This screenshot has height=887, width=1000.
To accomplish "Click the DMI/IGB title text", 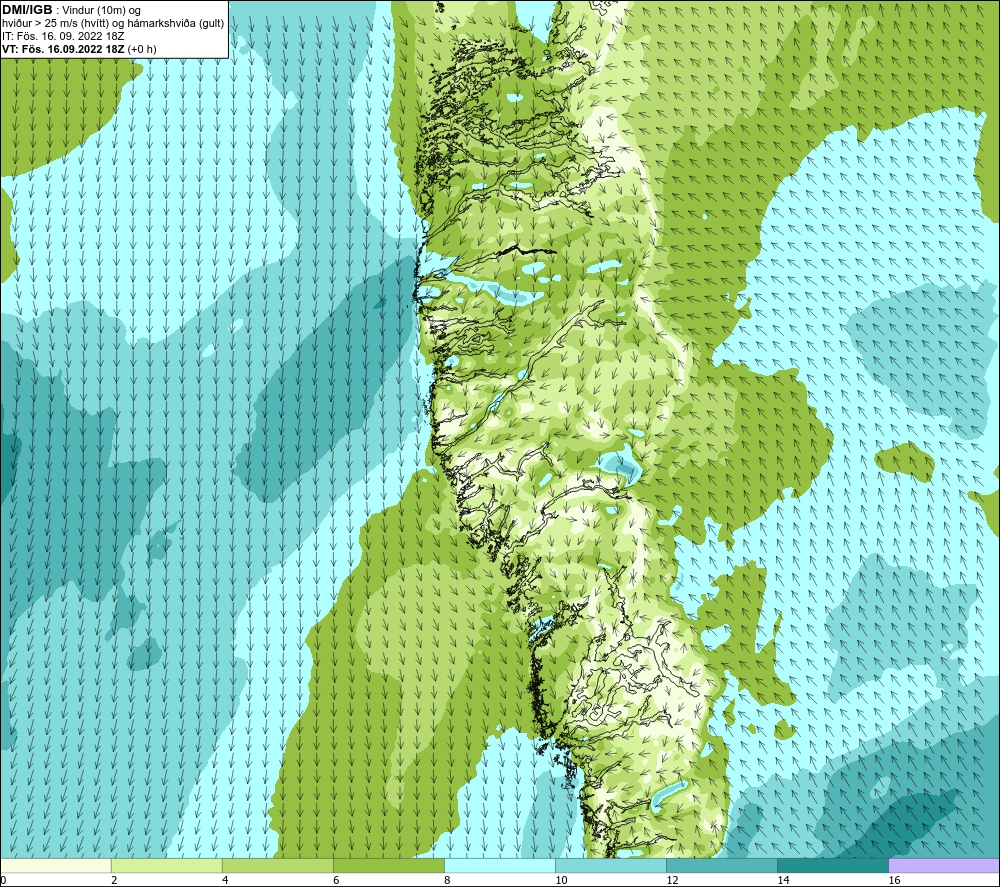I will [27, 10].
